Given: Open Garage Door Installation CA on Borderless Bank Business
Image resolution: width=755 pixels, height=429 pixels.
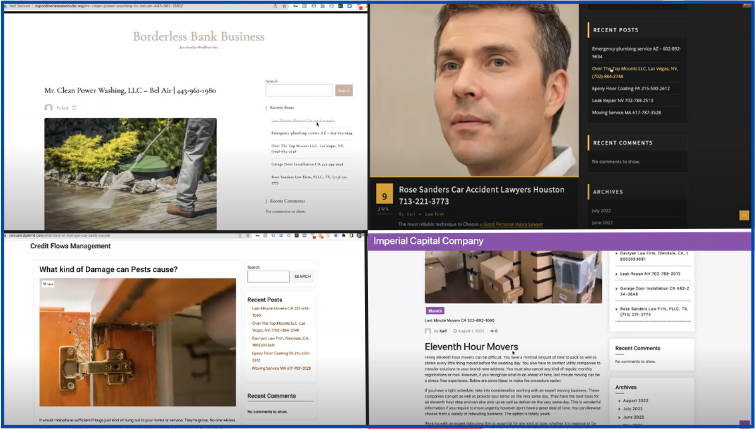Looking at the screenshot, I should pos(307,164).
